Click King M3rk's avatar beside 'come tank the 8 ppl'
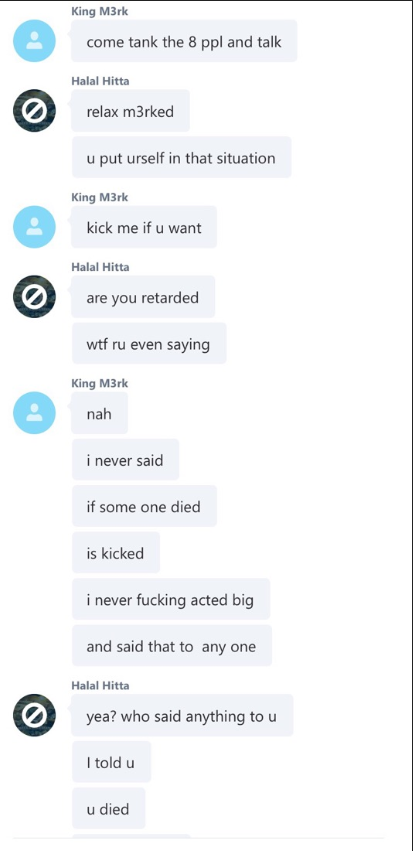 34,41
